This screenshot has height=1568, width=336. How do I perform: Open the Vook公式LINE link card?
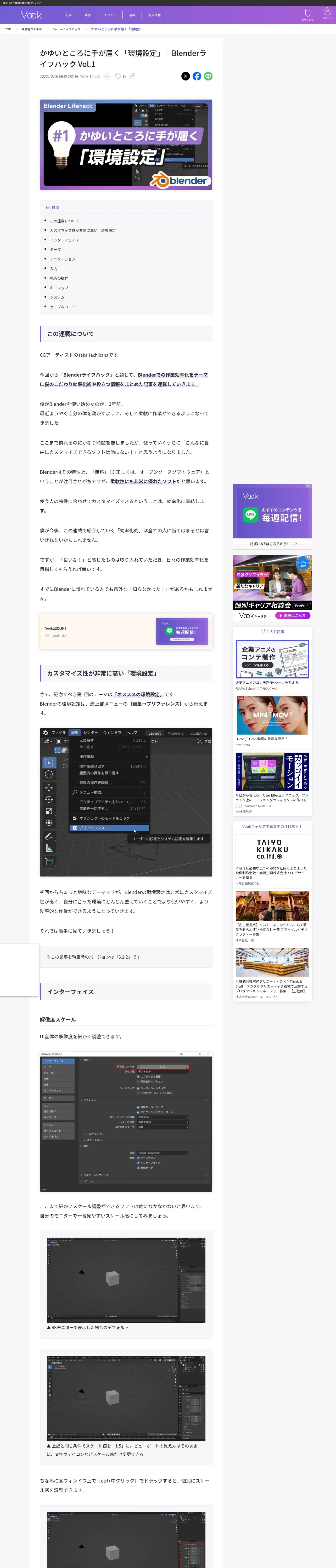pos(55,628)
